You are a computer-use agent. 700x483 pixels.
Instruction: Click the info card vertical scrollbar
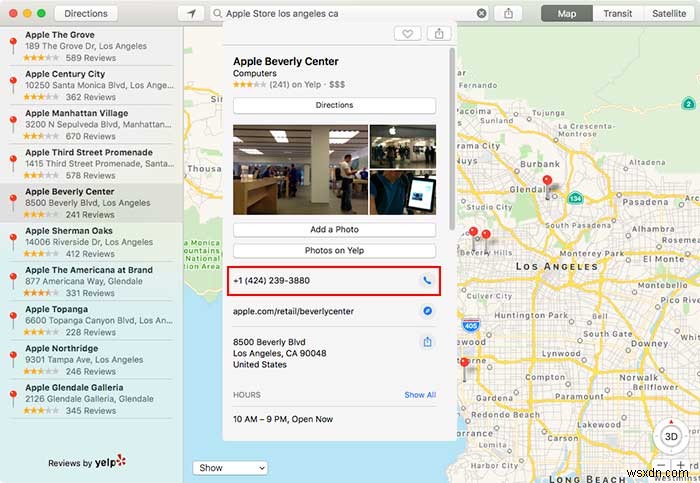452,138
